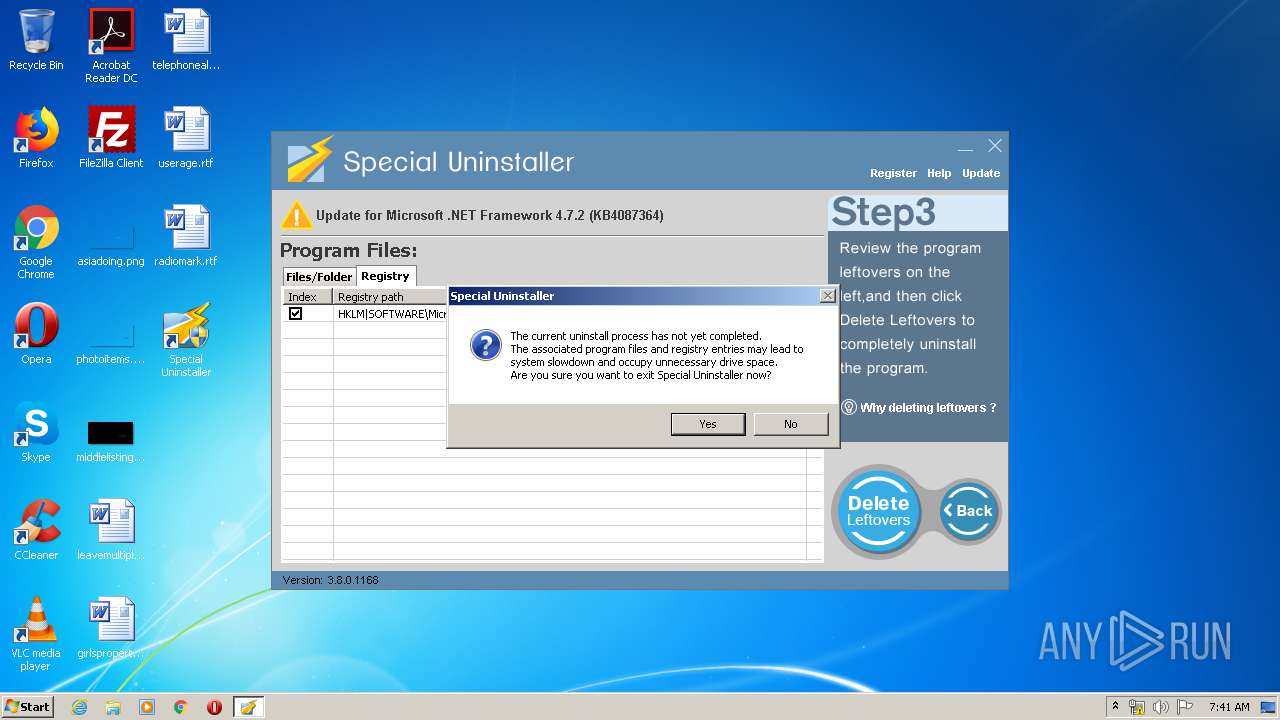Click the taskbar clock 7:41 AM
This screenshot has width=1280, height=720.
pos(1229,707)
